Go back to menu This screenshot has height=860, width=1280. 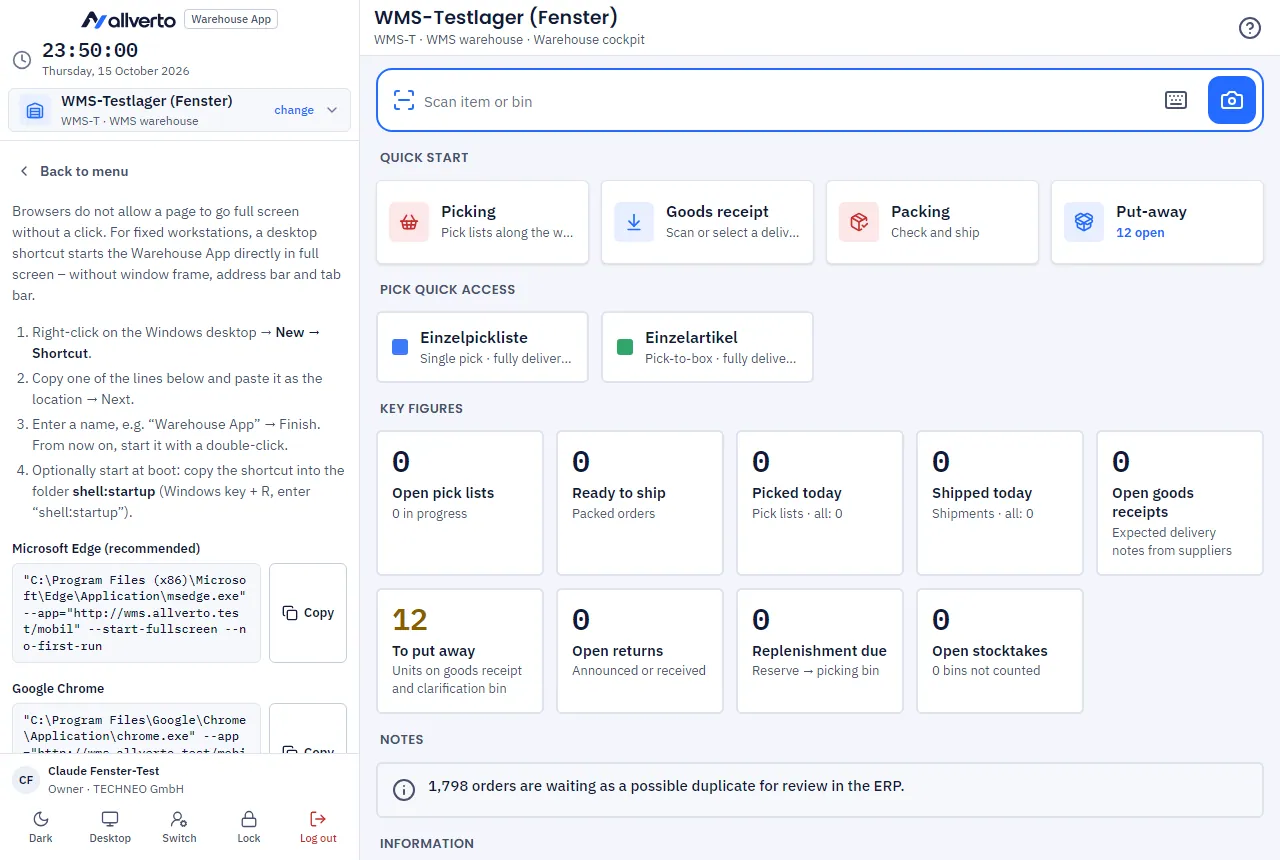coord(74,171)
